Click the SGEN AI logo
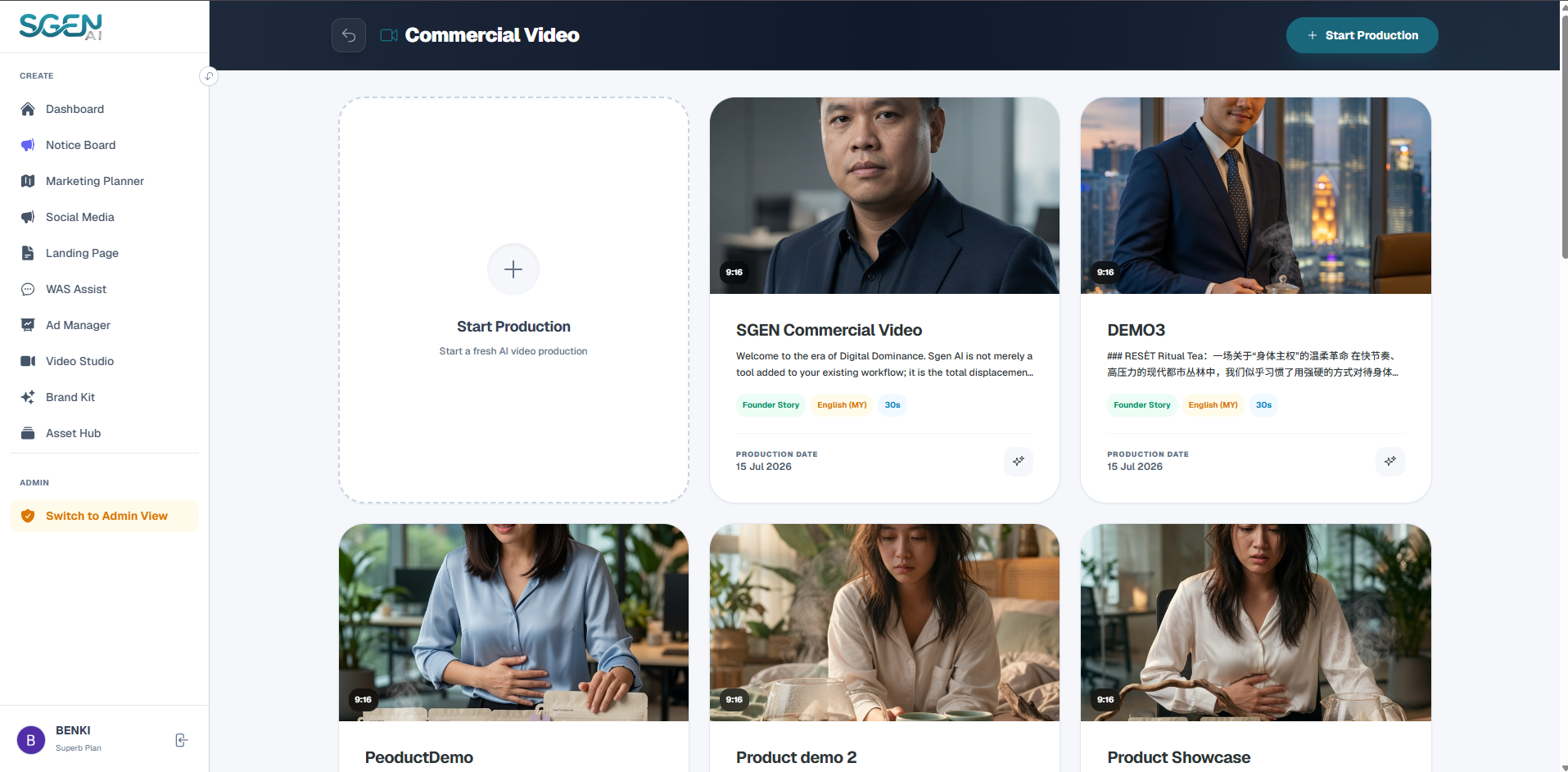Image resolution: width=1568 pixels, height=772 pixels. tap(61, 27)
